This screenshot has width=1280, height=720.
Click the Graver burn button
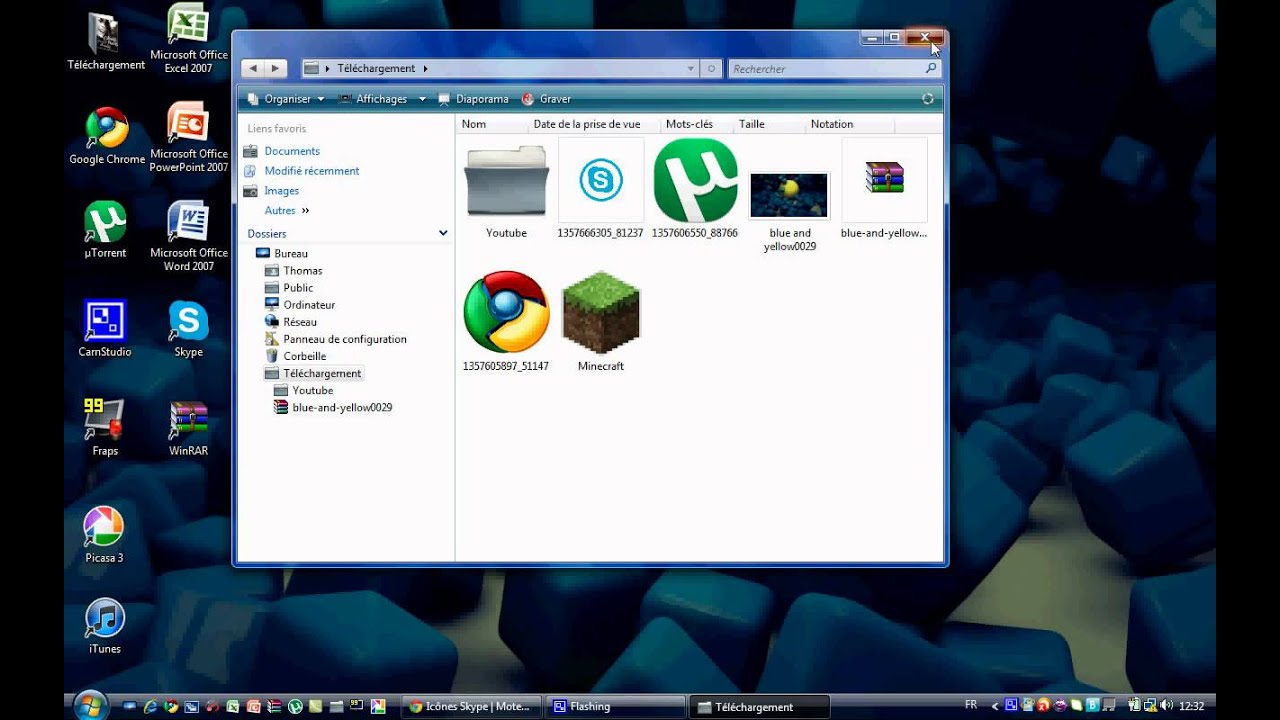(546, 99)
